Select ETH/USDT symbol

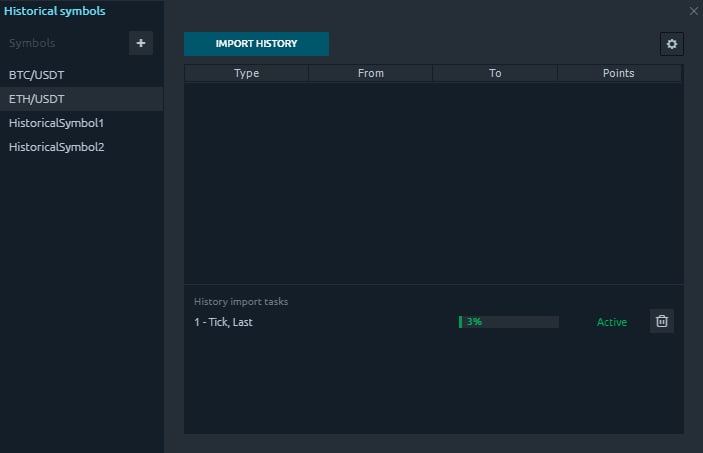tap(82, 99)
